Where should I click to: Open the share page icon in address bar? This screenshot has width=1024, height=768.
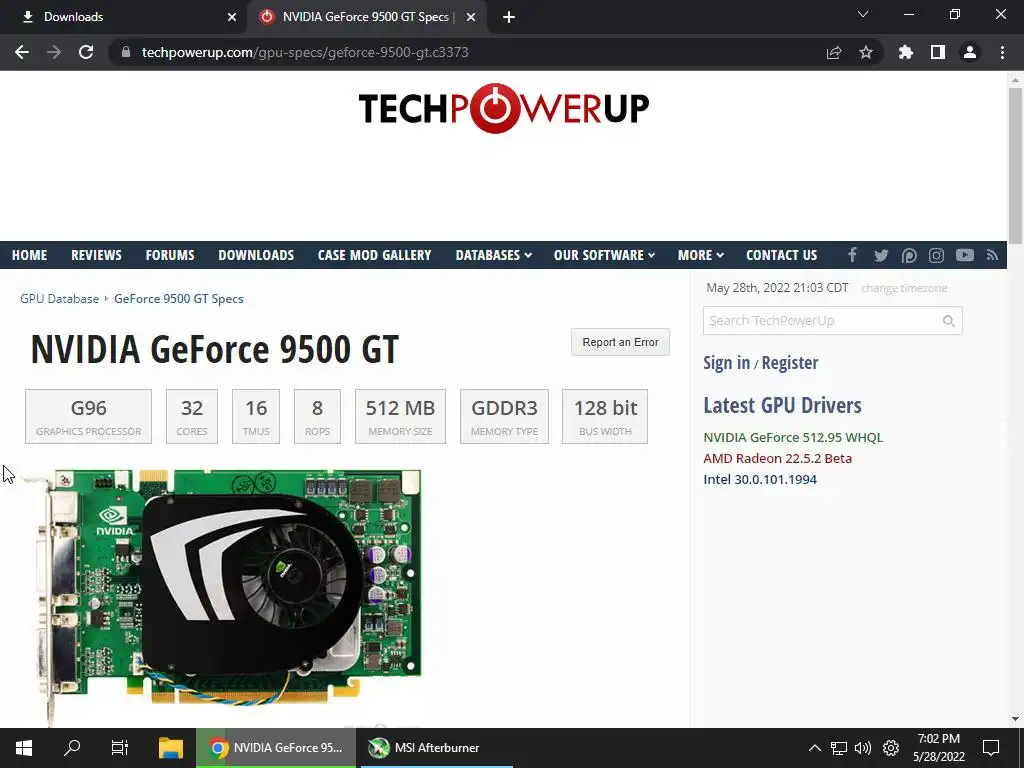[x=834, y=52]
